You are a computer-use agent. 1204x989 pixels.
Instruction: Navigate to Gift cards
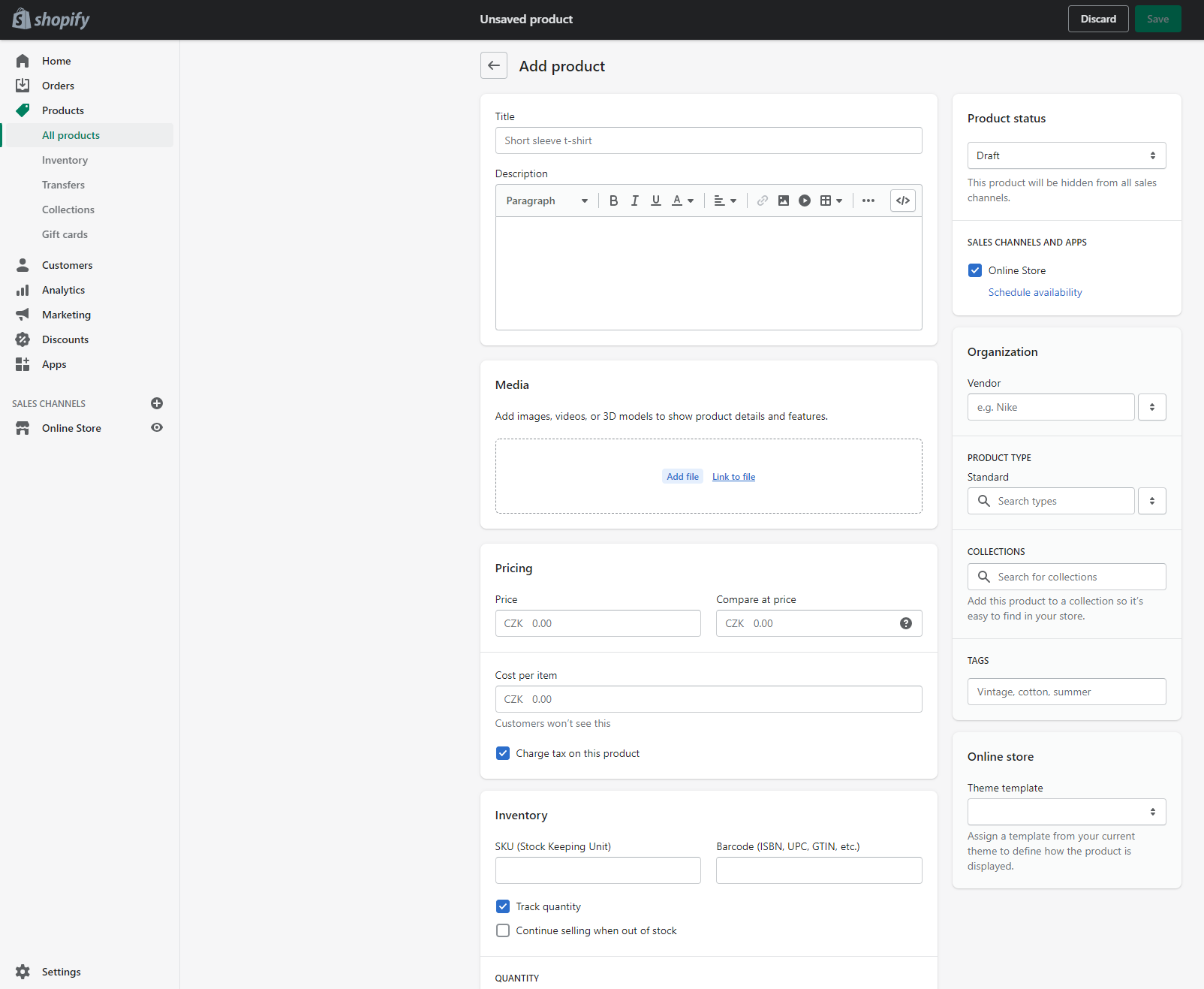[x=65, y=234]
